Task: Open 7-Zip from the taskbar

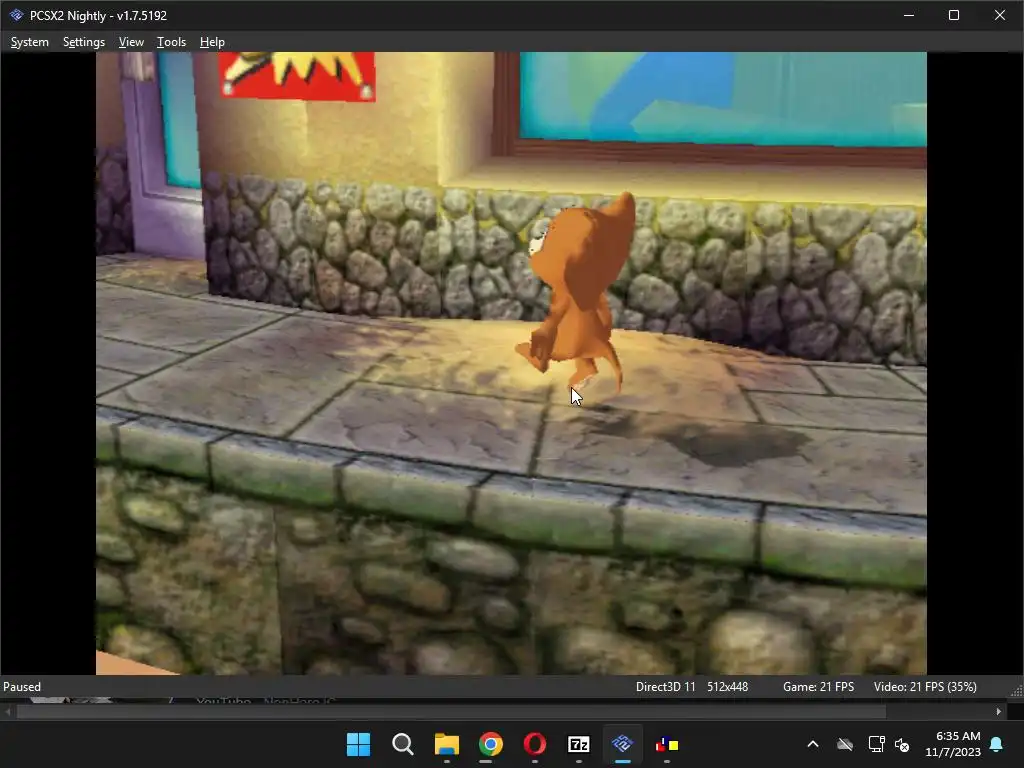Action: pos(579,744)
